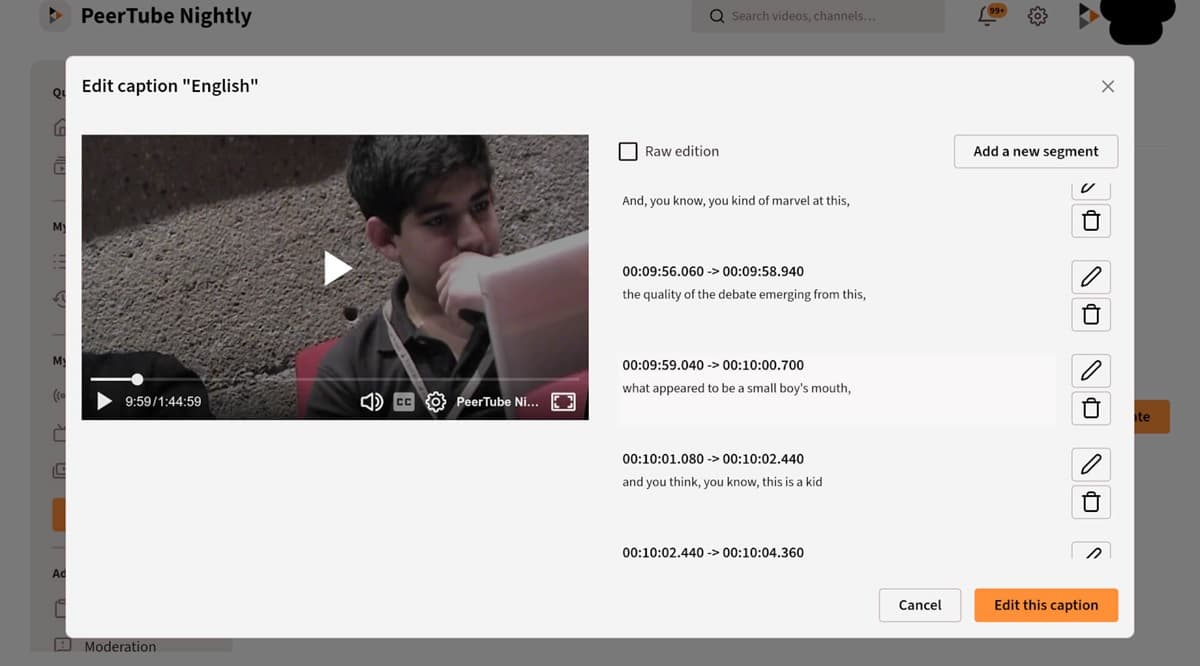The image size is (1200, 666).
Task: Click the PeerTube logo icon
Action: pos(54,16)
